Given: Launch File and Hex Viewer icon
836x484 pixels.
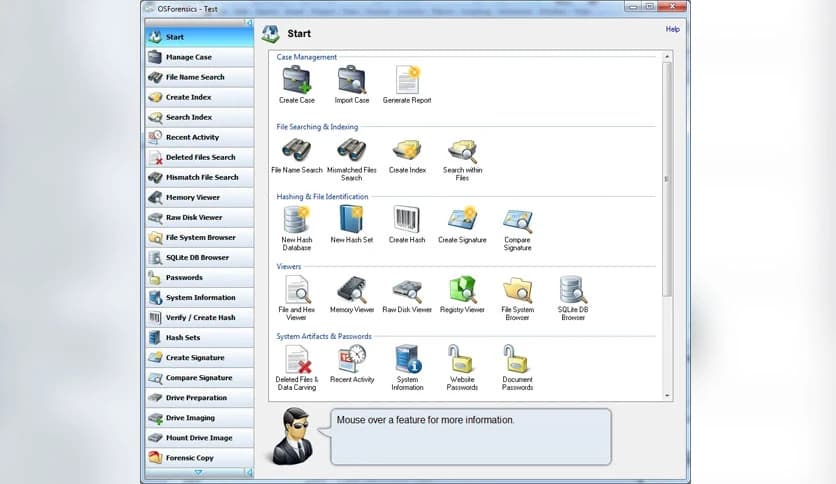Looking at the screenshot, I should [x=296, y=290].
